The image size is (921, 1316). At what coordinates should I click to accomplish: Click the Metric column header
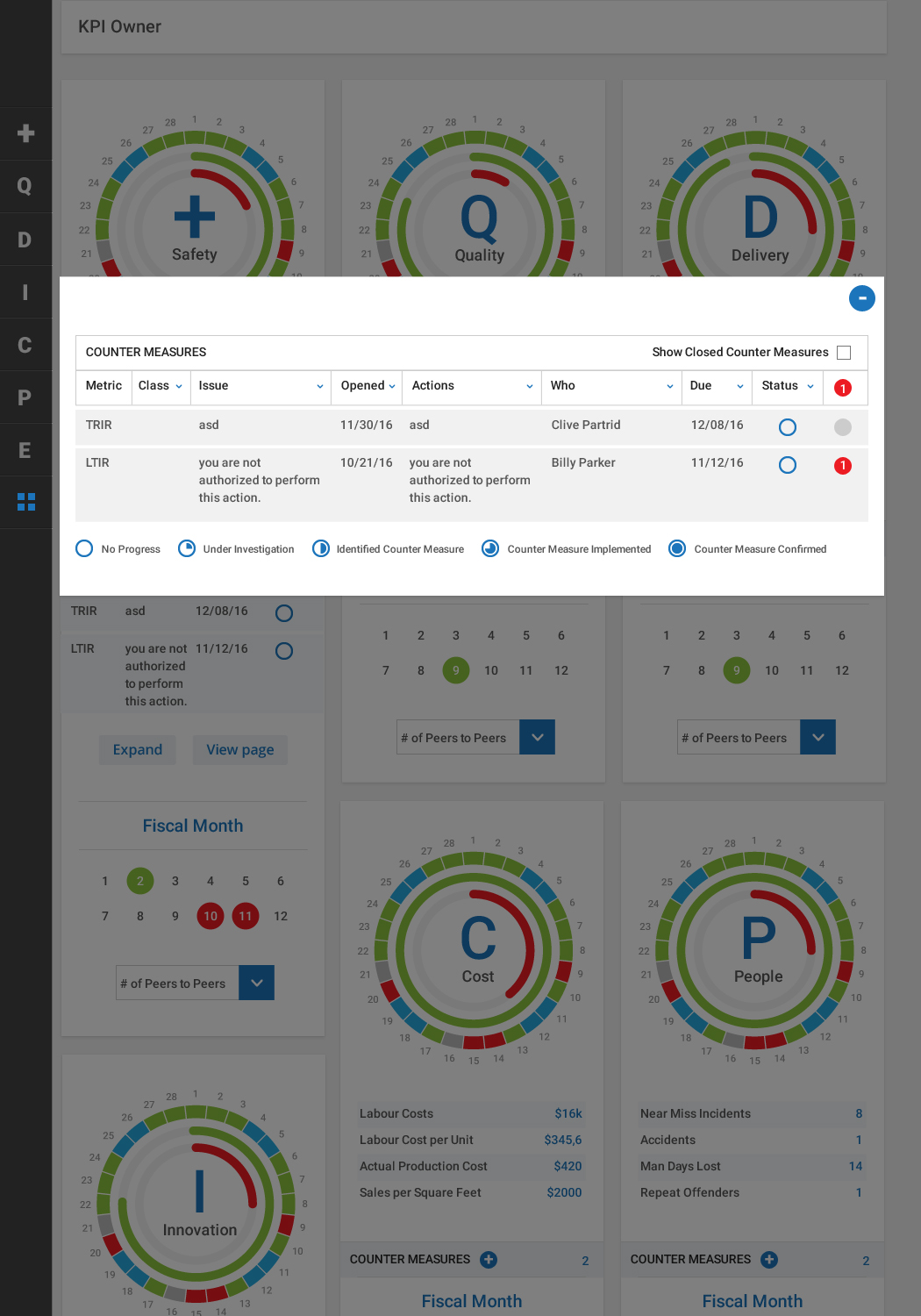104,386
